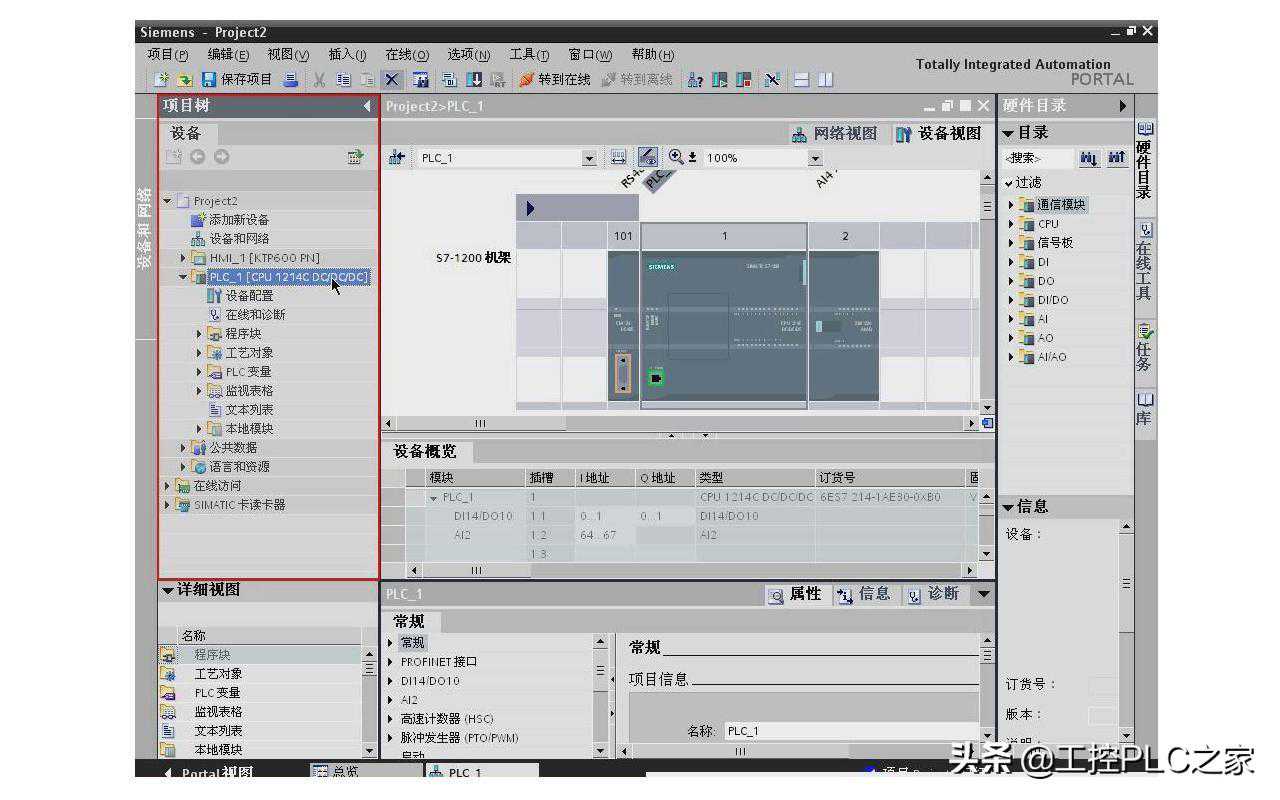Click the Go Online (转到在线) button
The width and height of the screenshot is (1280, 800).
coord(555,80)
